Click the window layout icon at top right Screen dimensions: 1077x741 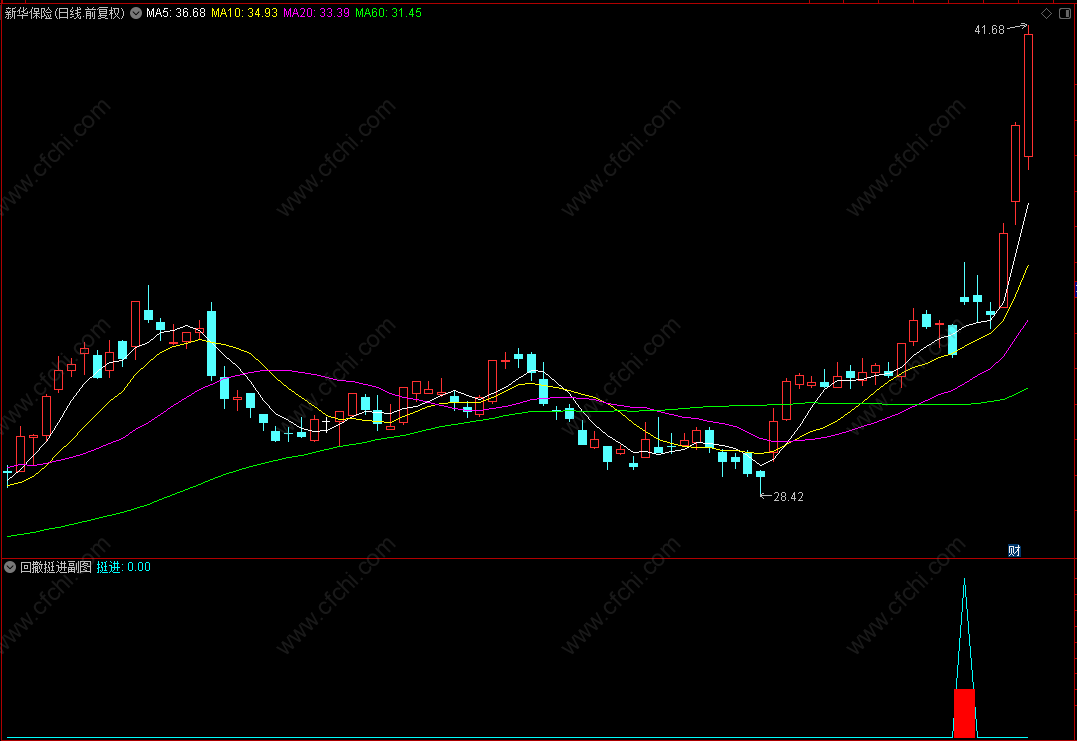pyautogui.click(x=1067, y=13)
